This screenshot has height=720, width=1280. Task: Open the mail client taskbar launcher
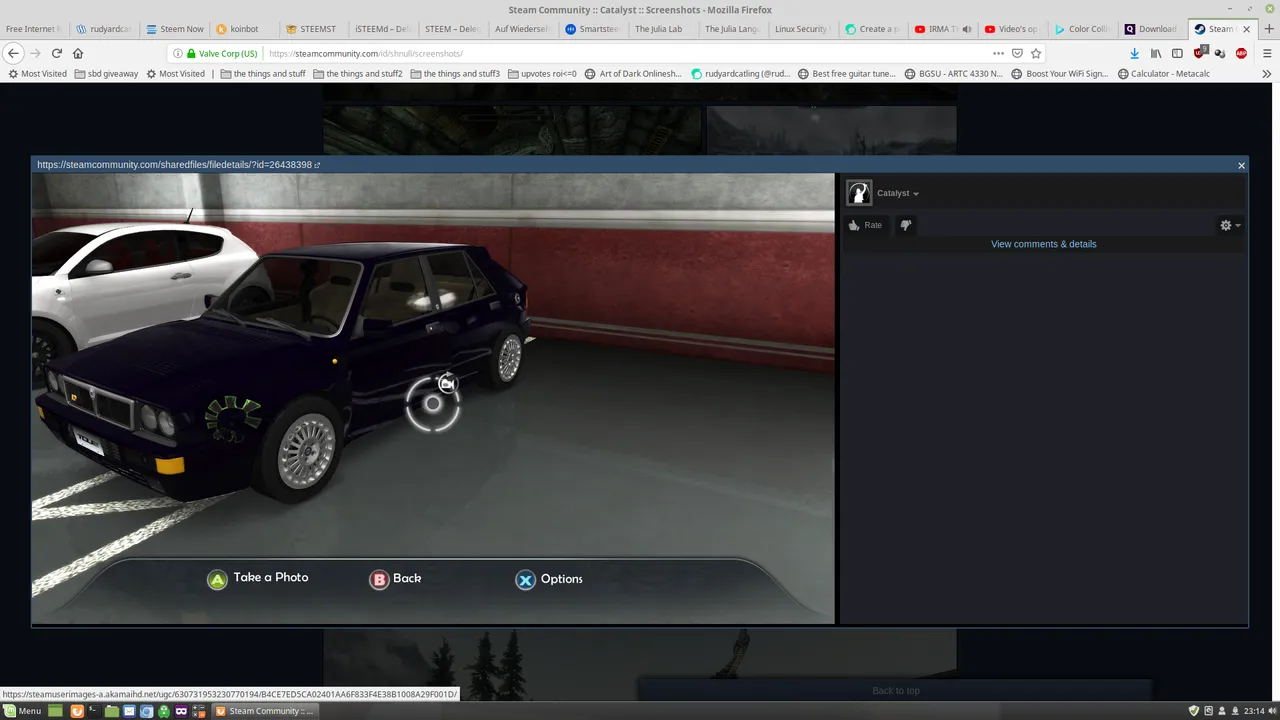pos(129,711)
